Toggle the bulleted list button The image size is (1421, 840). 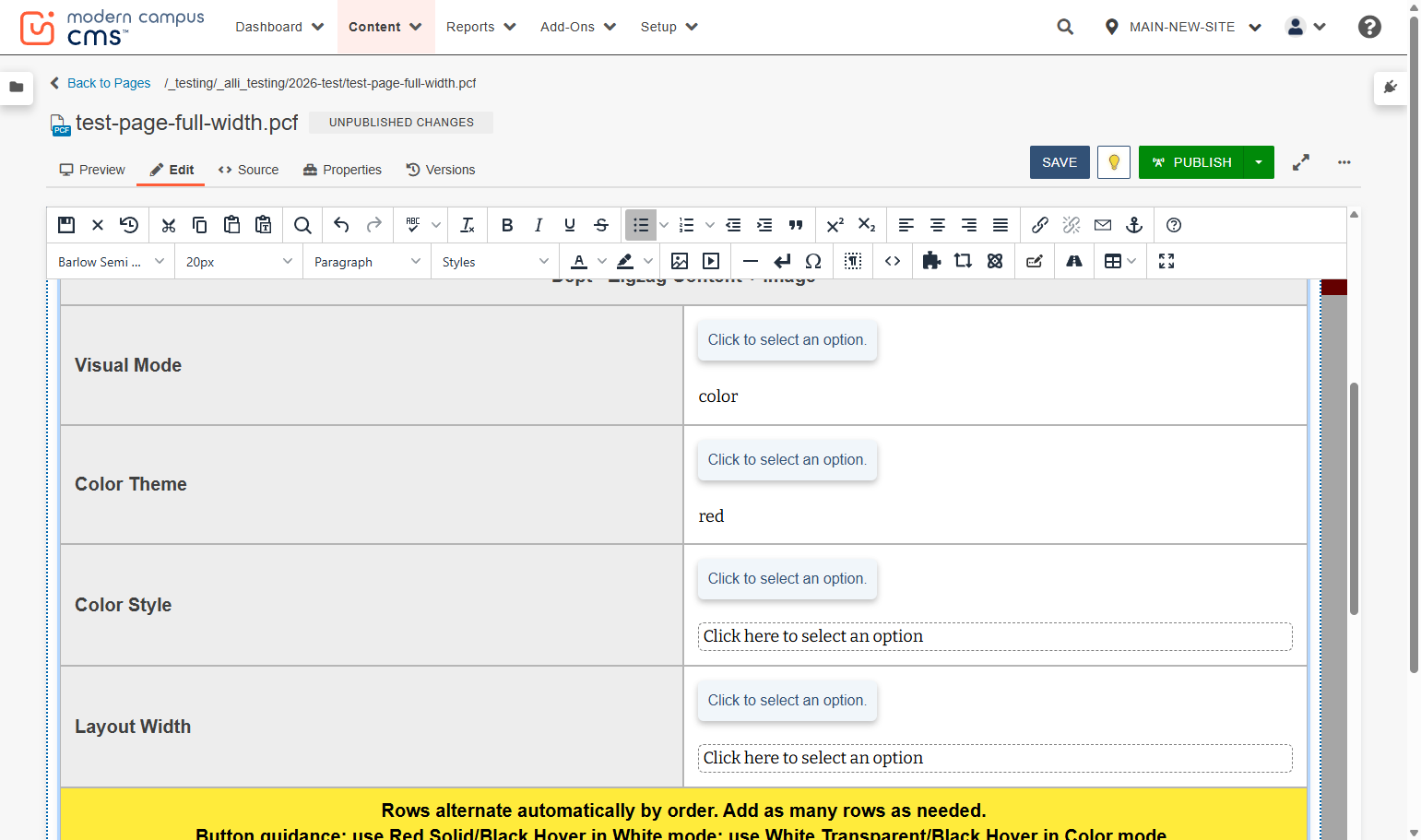641,225
